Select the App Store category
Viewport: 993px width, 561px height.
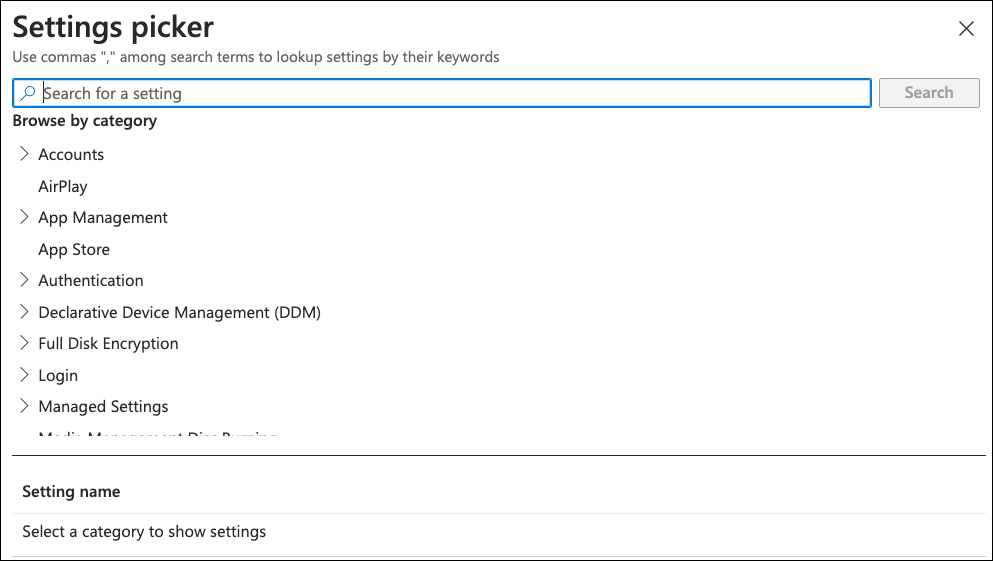coord(74,249)
